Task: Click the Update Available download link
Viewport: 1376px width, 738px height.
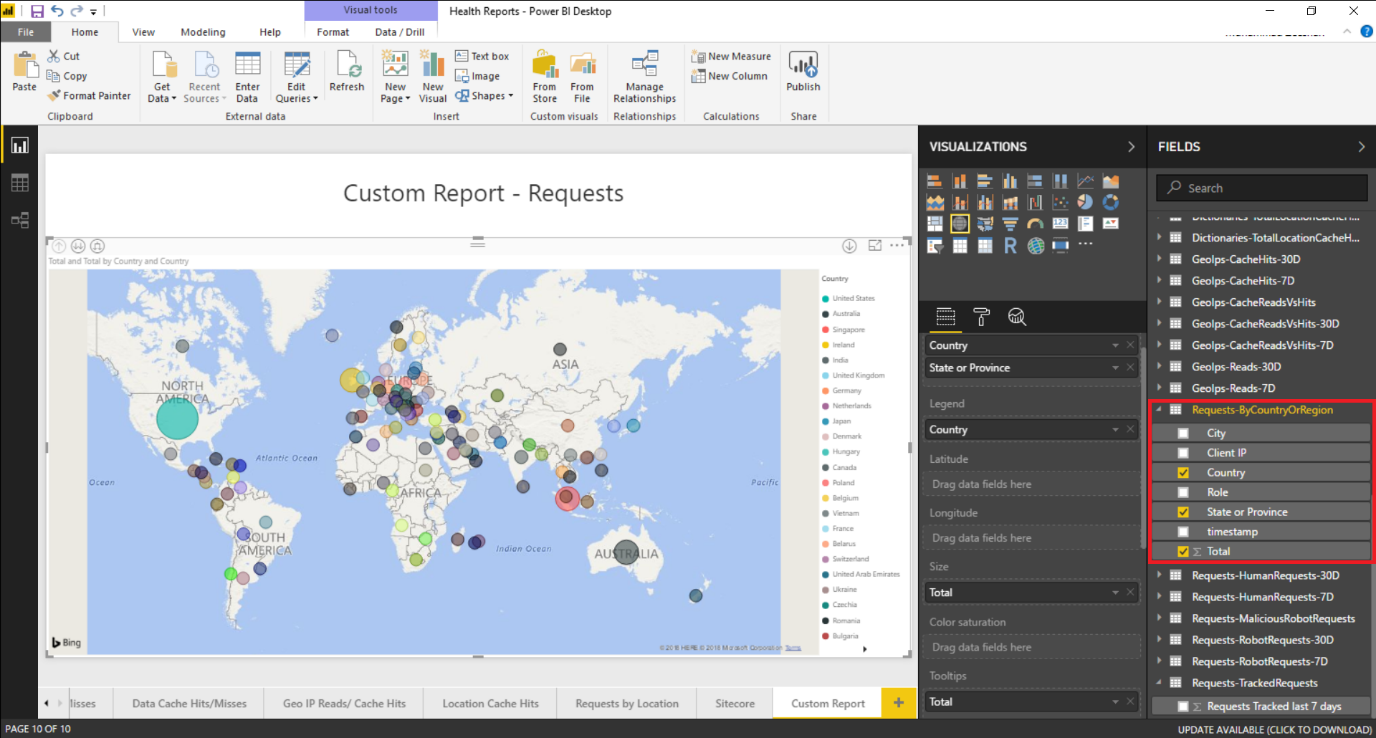Action: (1275, 729)
